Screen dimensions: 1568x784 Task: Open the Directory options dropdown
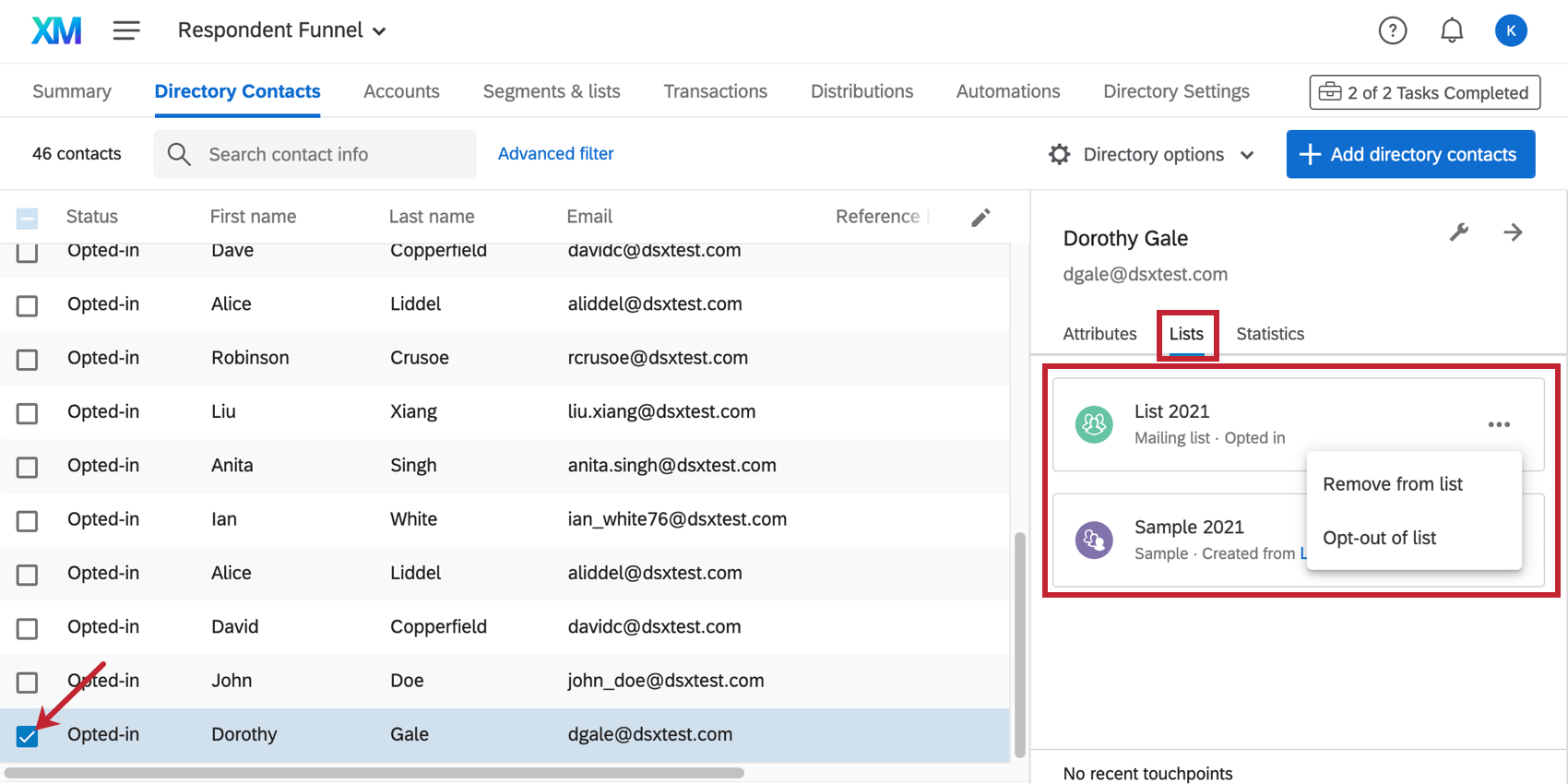click(1152, 154)
